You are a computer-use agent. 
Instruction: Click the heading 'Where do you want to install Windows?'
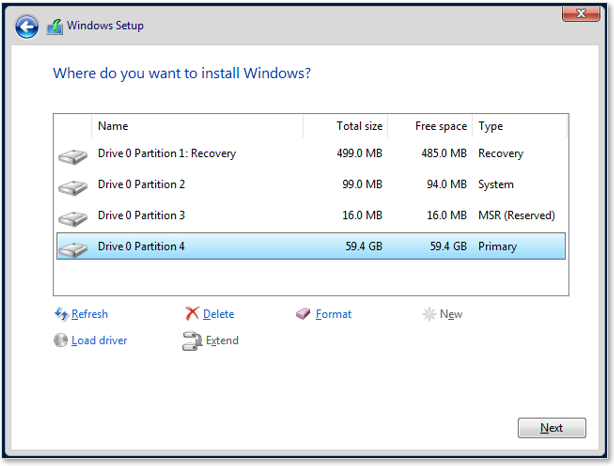click(x=182, y=73)
